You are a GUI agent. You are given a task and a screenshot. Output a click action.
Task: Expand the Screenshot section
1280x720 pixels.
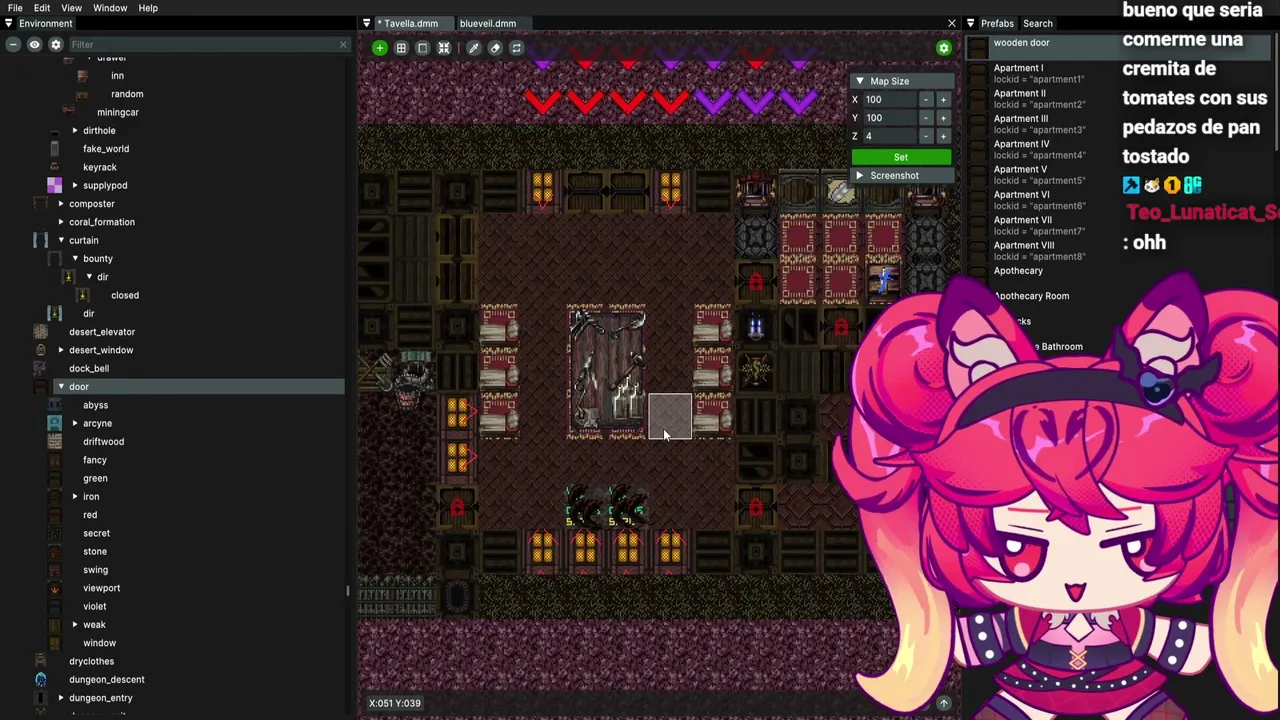coord(859,176)
